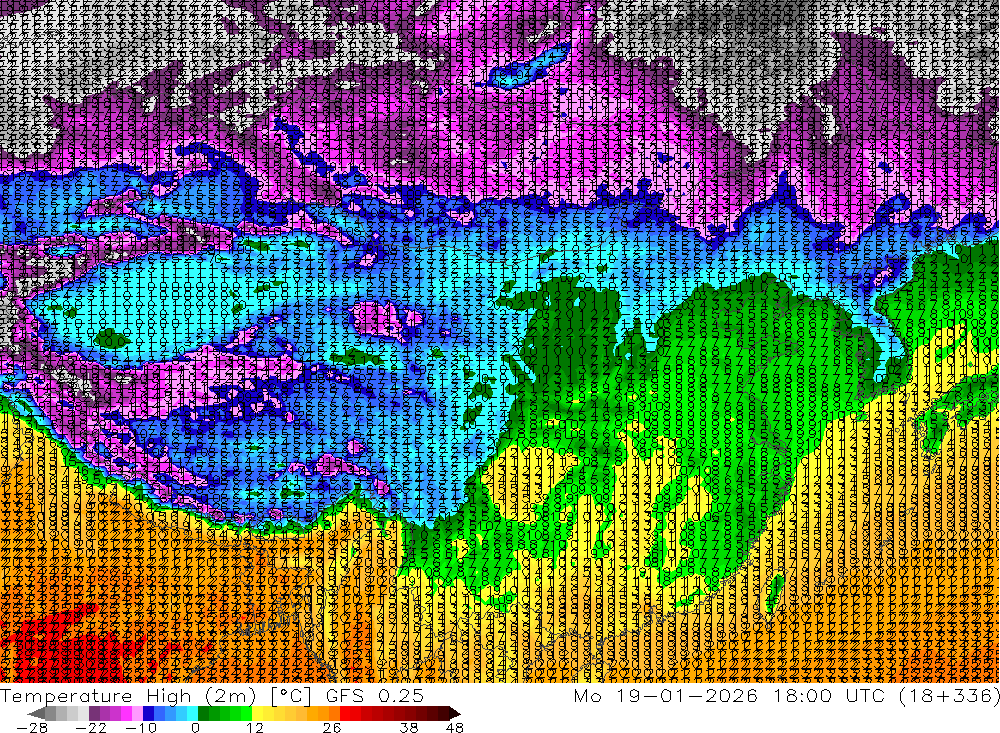Click the cyan swatch next to the dark green
Viewport: 1000px width, 733px height.
(192, 713)
